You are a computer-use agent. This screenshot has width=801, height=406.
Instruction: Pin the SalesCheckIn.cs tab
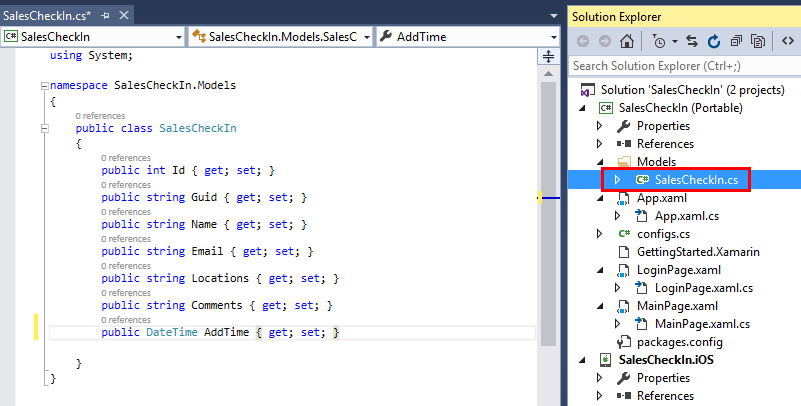(x=106, y=16)
